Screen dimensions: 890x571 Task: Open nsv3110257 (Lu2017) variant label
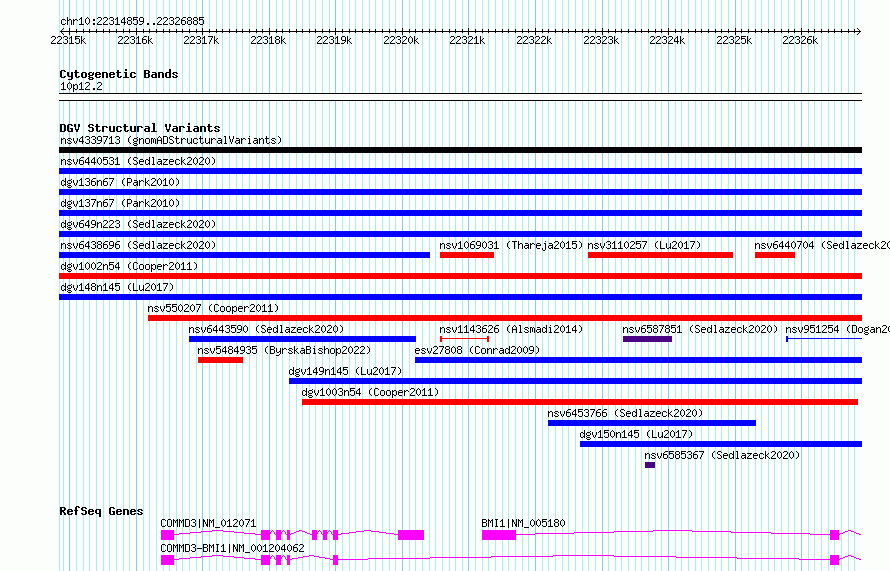coord(644,245)
